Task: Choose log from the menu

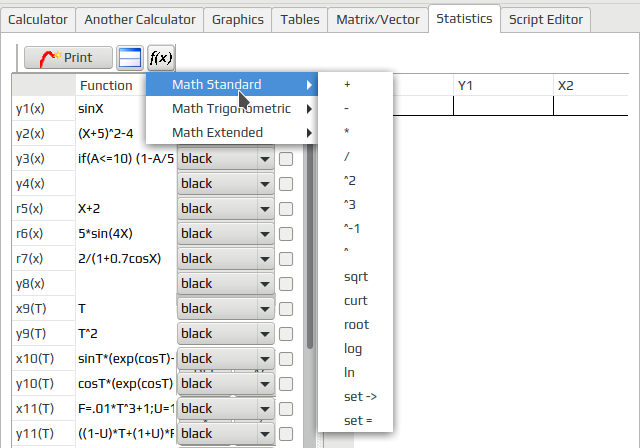Action: click(355, 349)
